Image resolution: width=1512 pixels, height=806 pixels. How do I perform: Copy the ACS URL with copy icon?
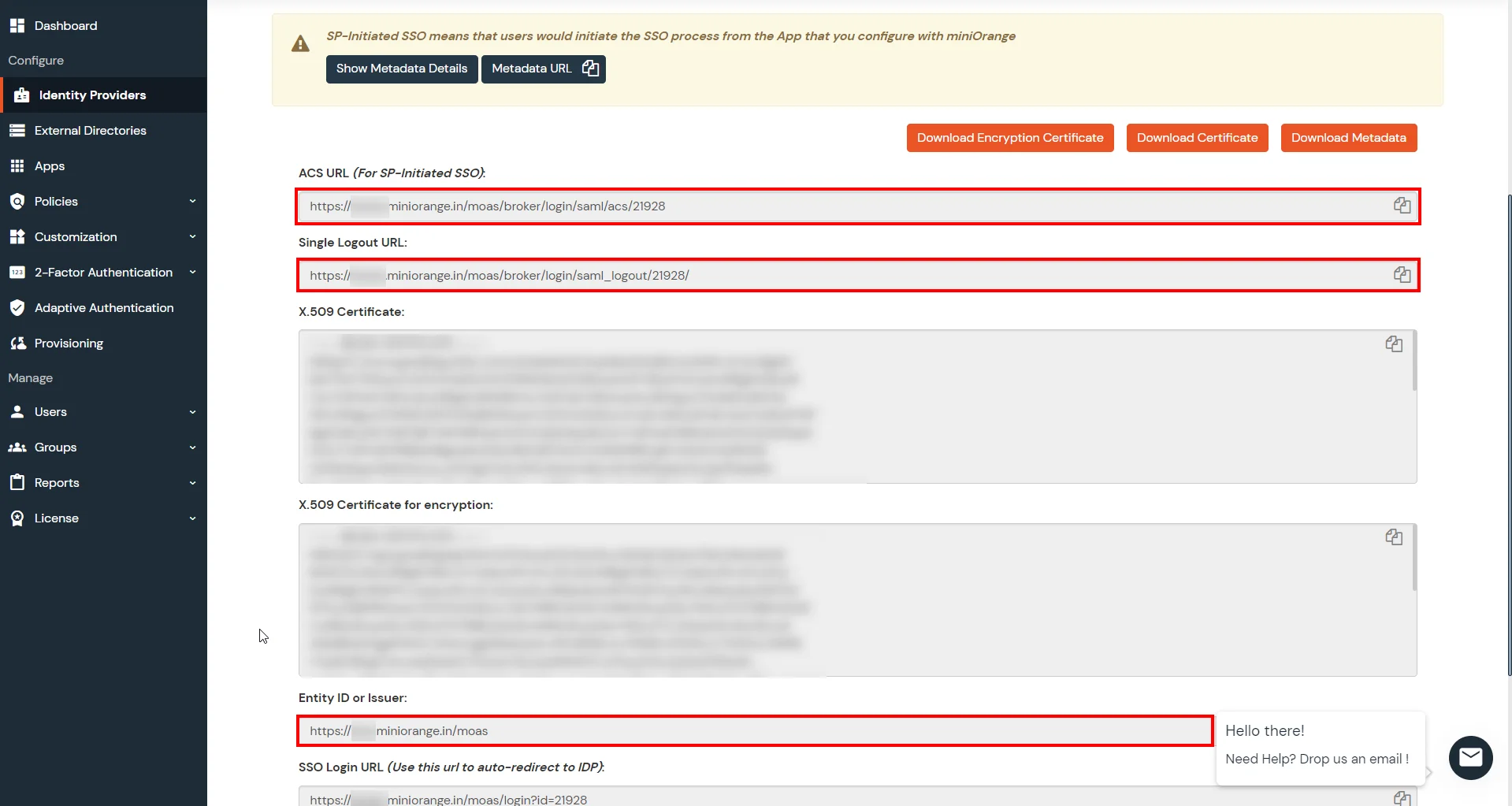(x=1402, y=206)
